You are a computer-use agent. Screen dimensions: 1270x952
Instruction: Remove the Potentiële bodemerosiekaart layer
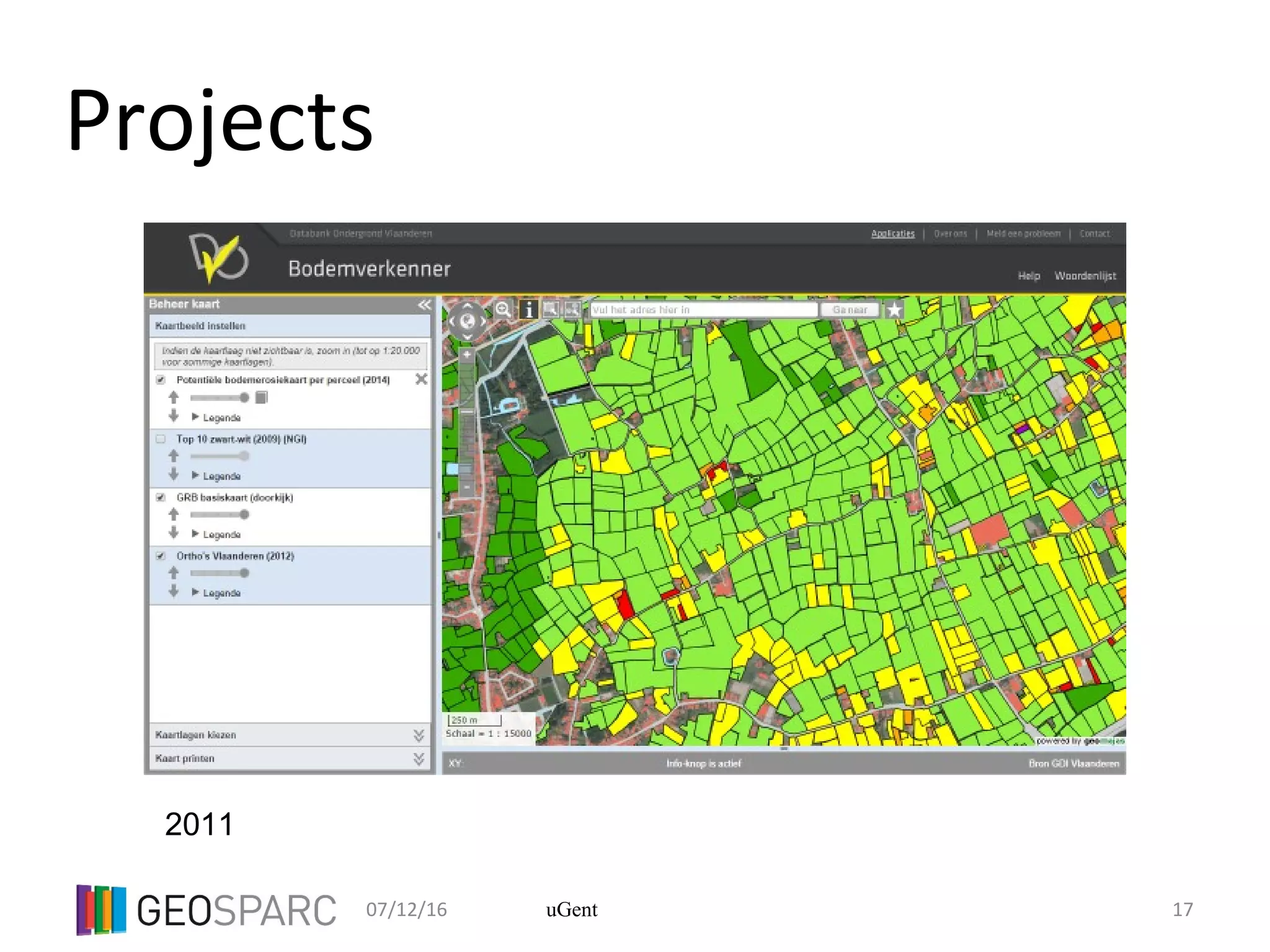point(421,379)
